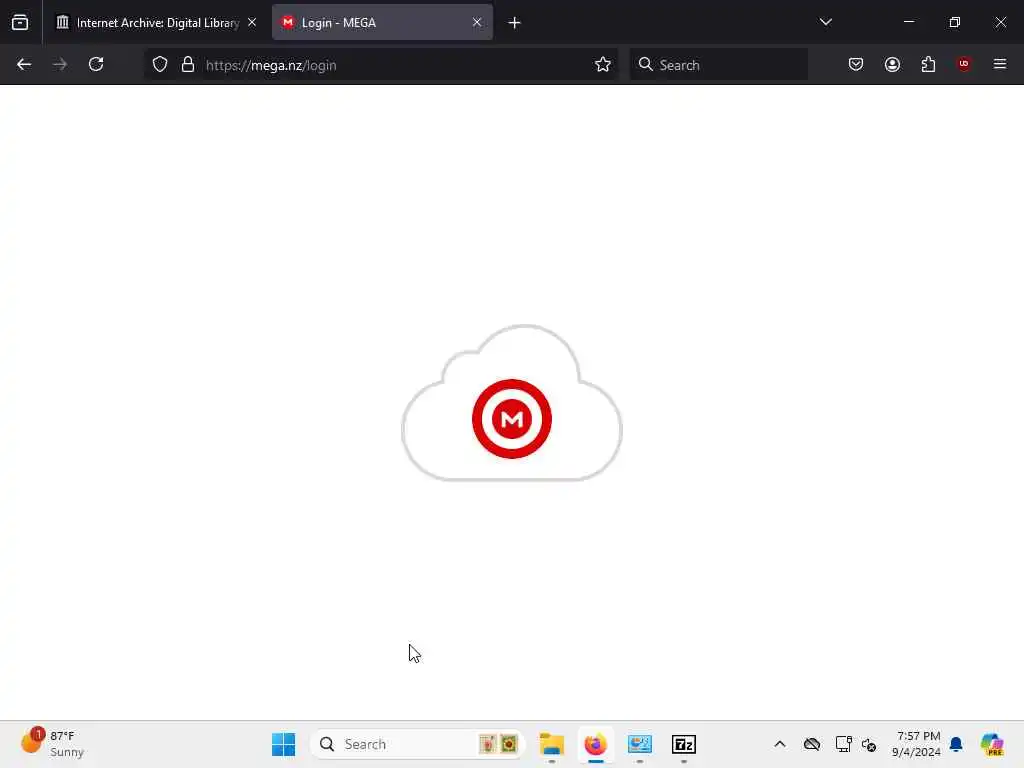The width and height of the screenshot is (1024, 768).
Task: Reload the current page
Action: pyautogui.click(x=96, y=64)
